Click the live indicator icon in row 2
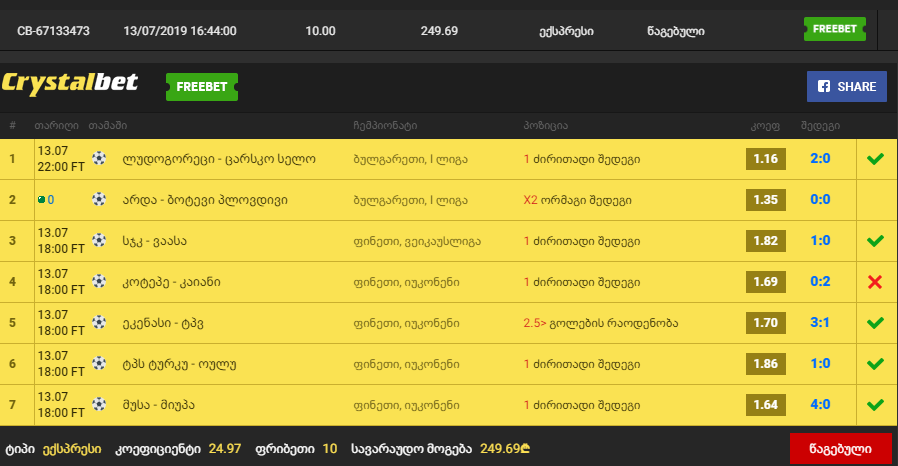 [x=41, y=200]
